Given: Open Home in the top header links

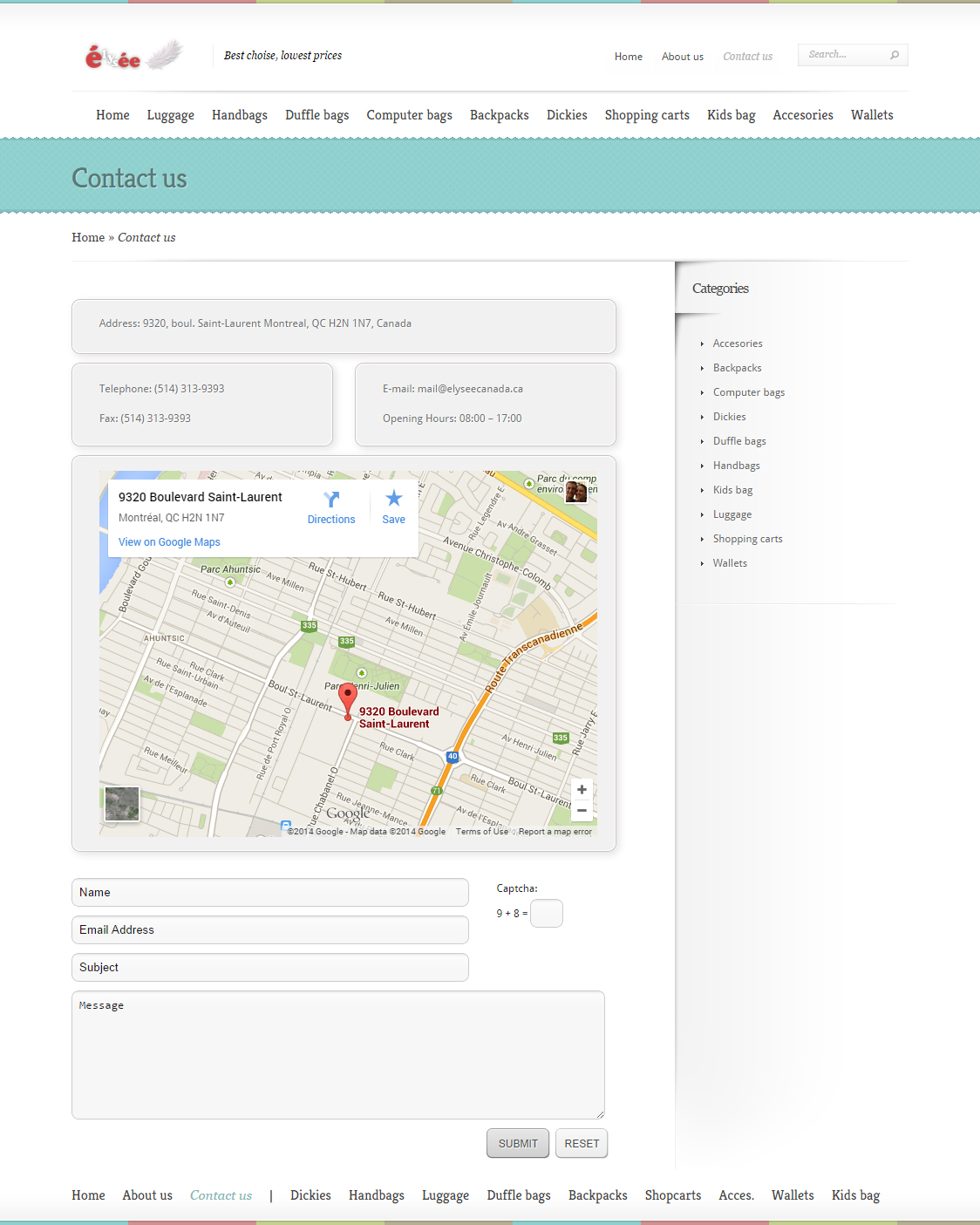Looking at the screenshot, I should click(x=629, y=57).
